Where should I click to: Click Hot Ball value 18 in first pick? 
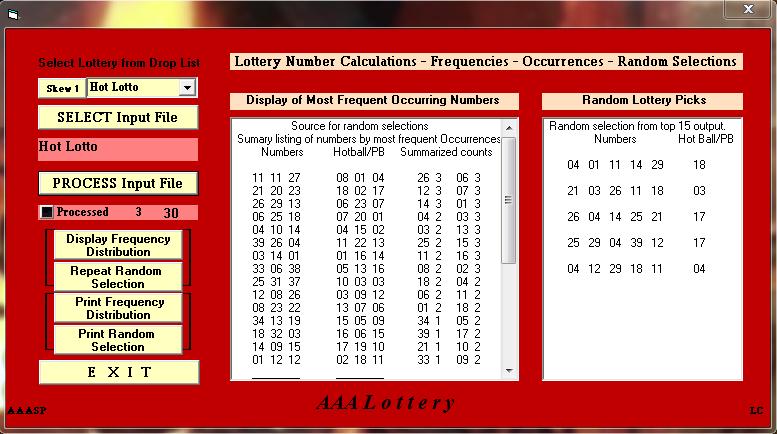(699, 165)
